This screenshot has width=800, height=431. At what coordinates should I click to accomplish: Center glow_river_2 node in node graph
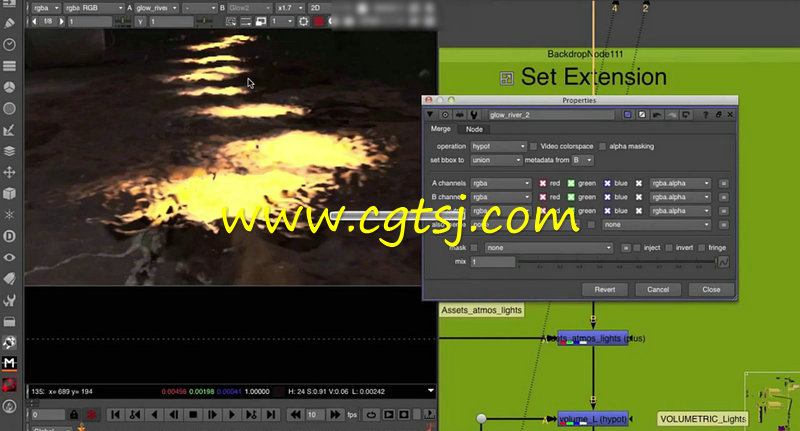[445, 115]
